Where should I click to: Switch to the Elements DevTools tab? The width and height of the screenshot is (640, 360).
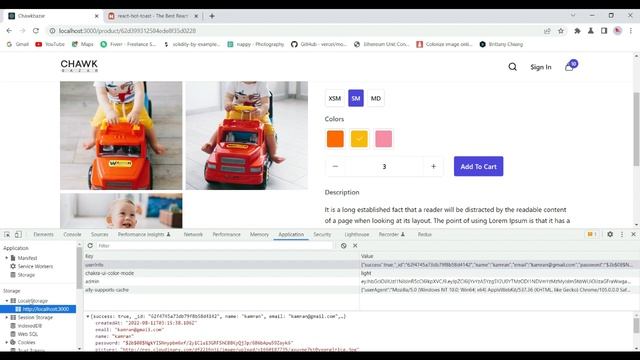coord(43,234)
